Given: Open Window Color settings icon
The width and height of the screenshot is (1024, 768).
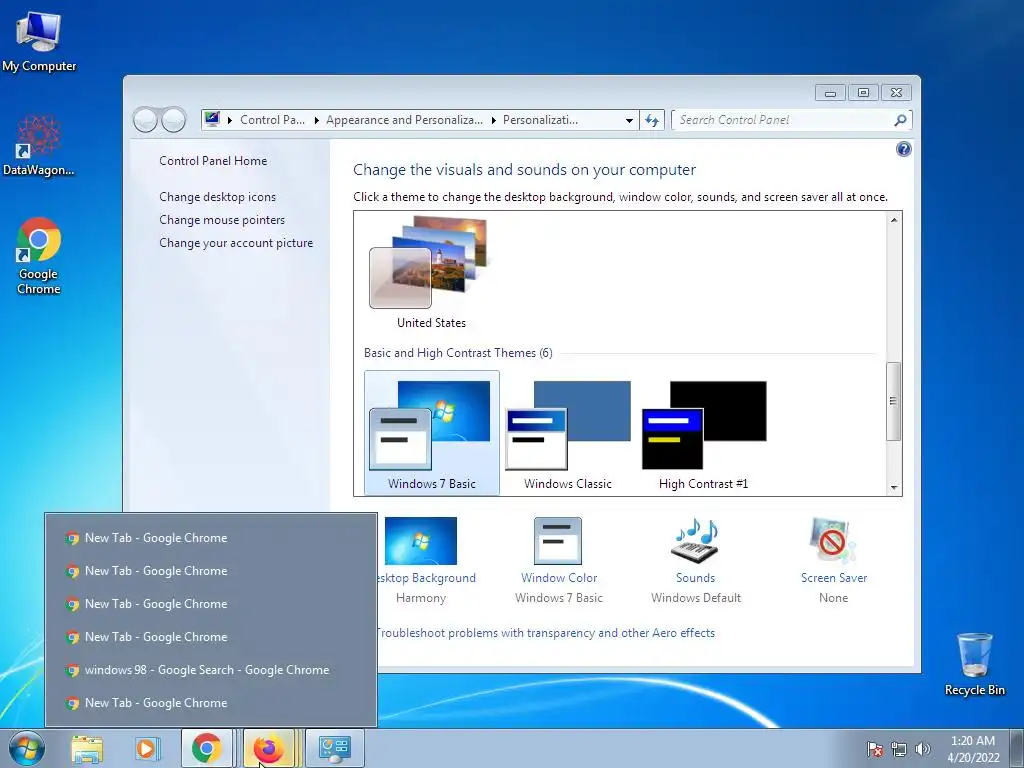Looking at the screenshot, I should [558, 541].
